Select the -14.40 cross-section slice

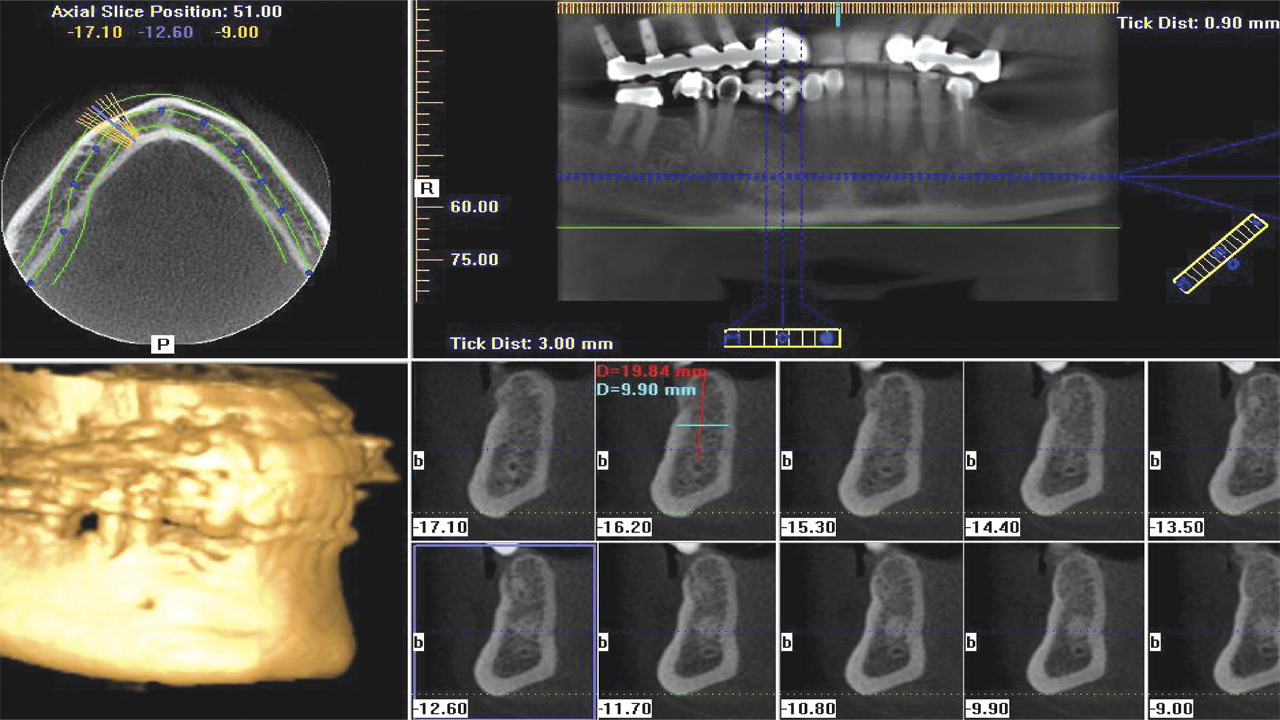point(1054,450)
